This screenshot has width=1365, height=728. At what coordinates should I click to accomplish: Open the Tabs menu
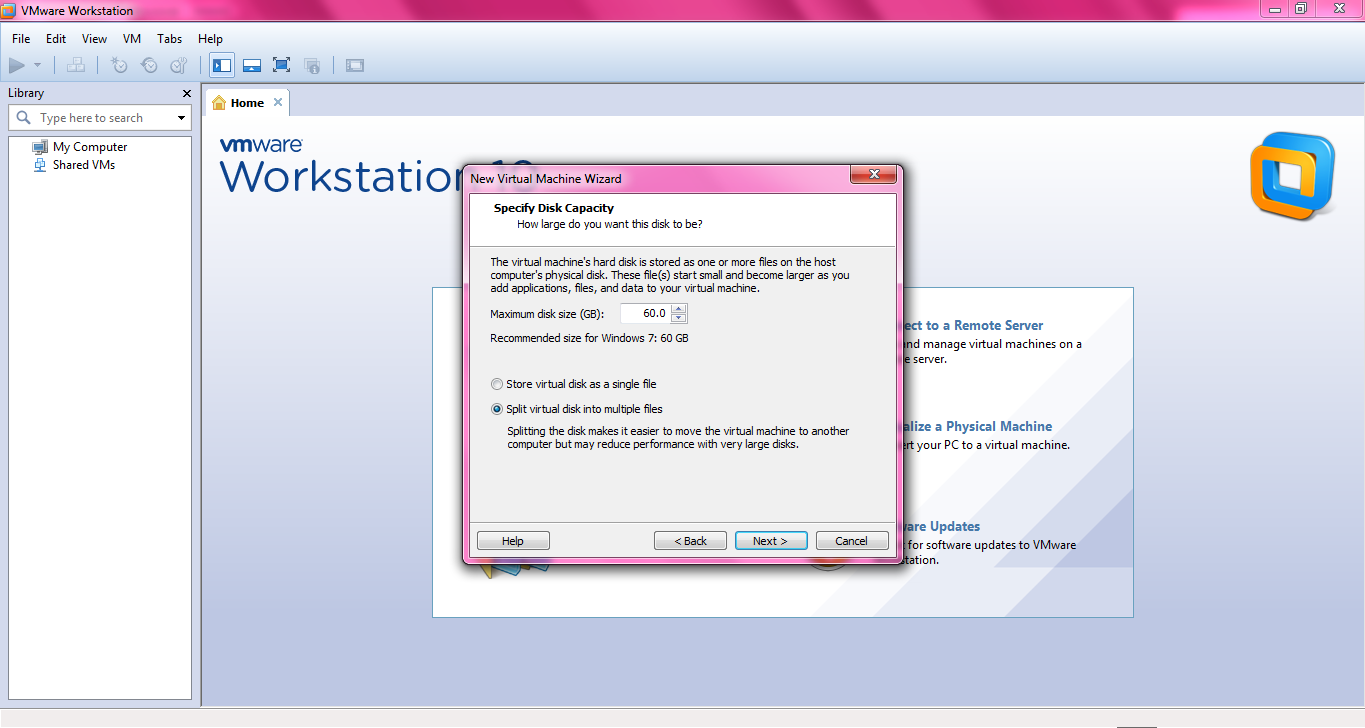(170, 39)
